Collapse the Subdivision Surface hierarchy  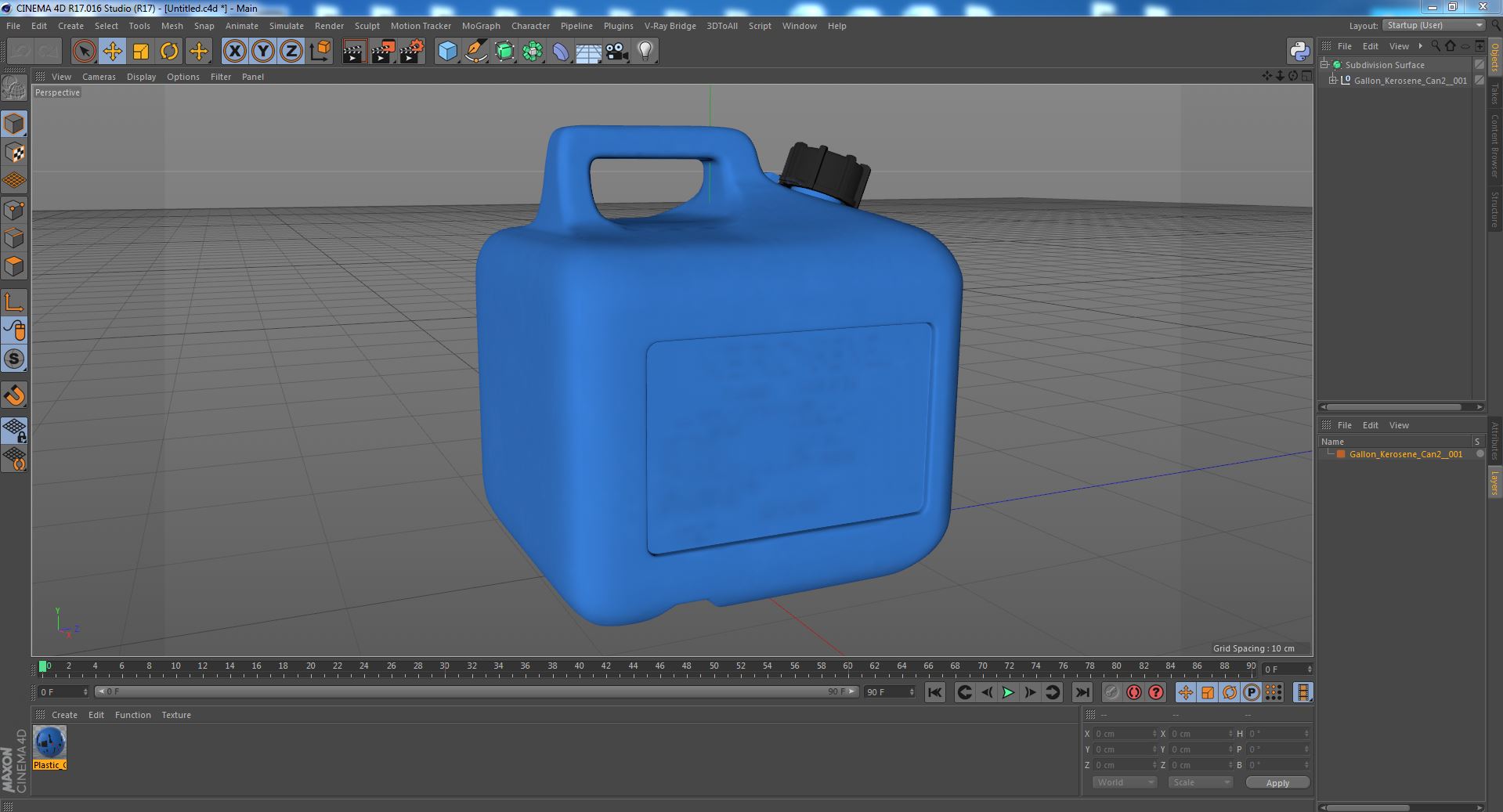(1324, 65)
